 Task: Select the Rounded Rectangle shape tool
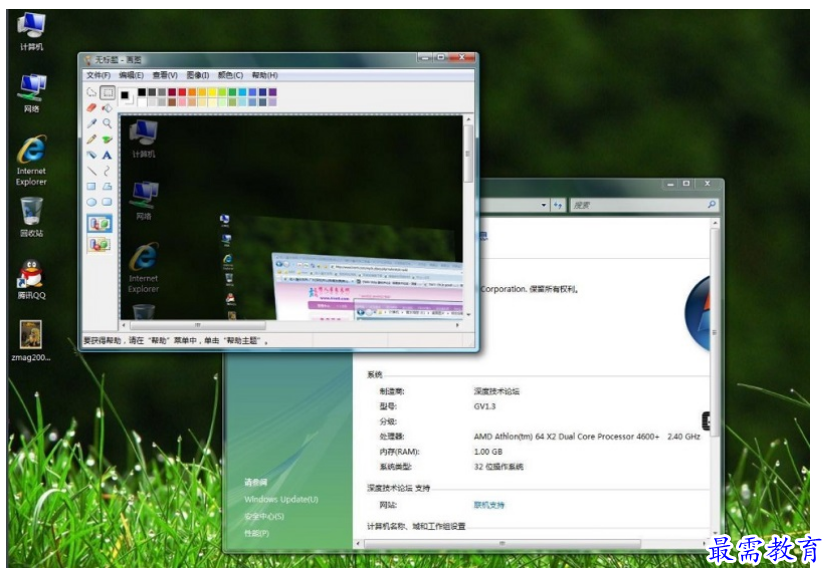point(107,202)
